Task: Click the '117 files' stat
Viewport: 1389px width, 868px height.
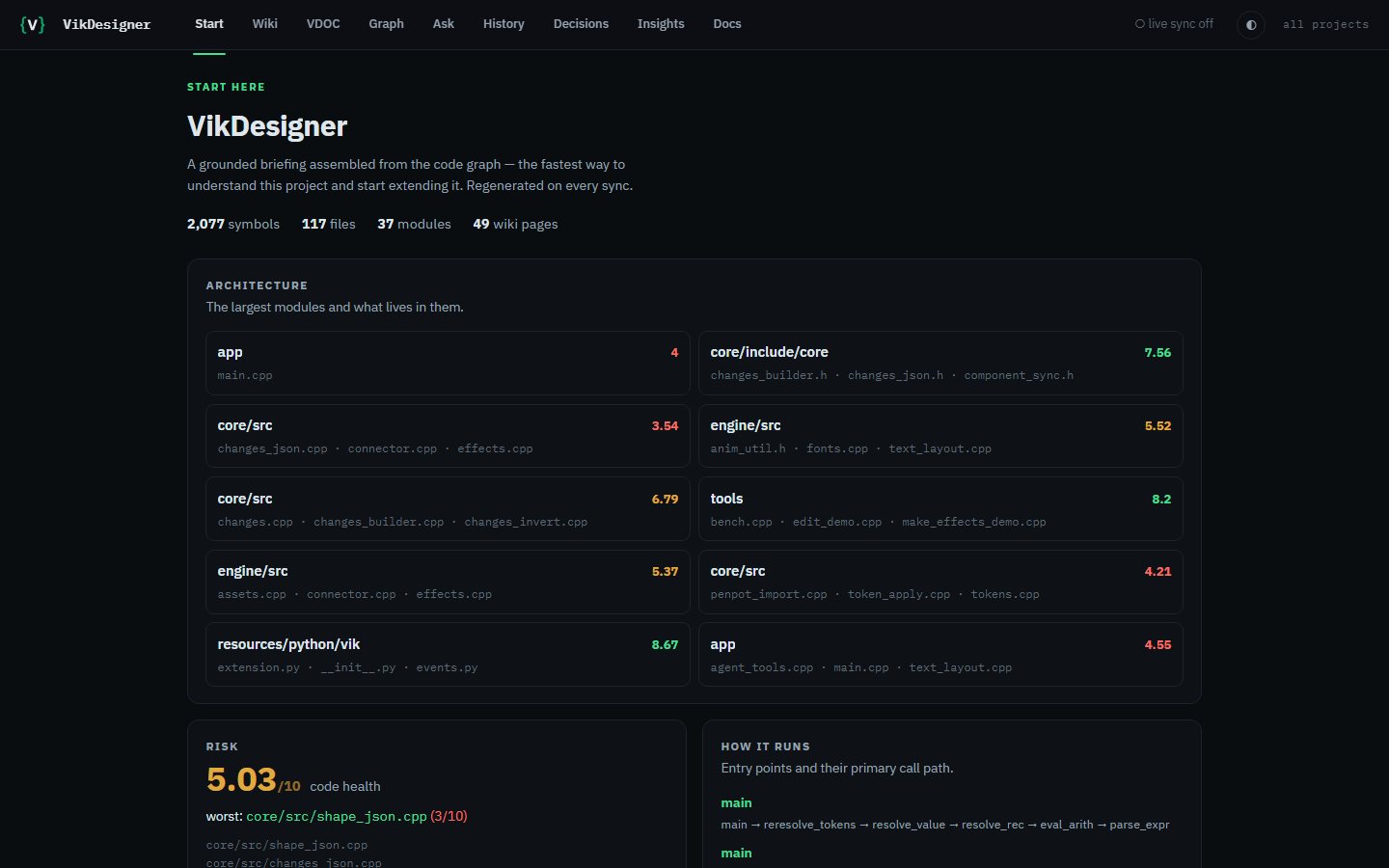Action: coord(329,224)
